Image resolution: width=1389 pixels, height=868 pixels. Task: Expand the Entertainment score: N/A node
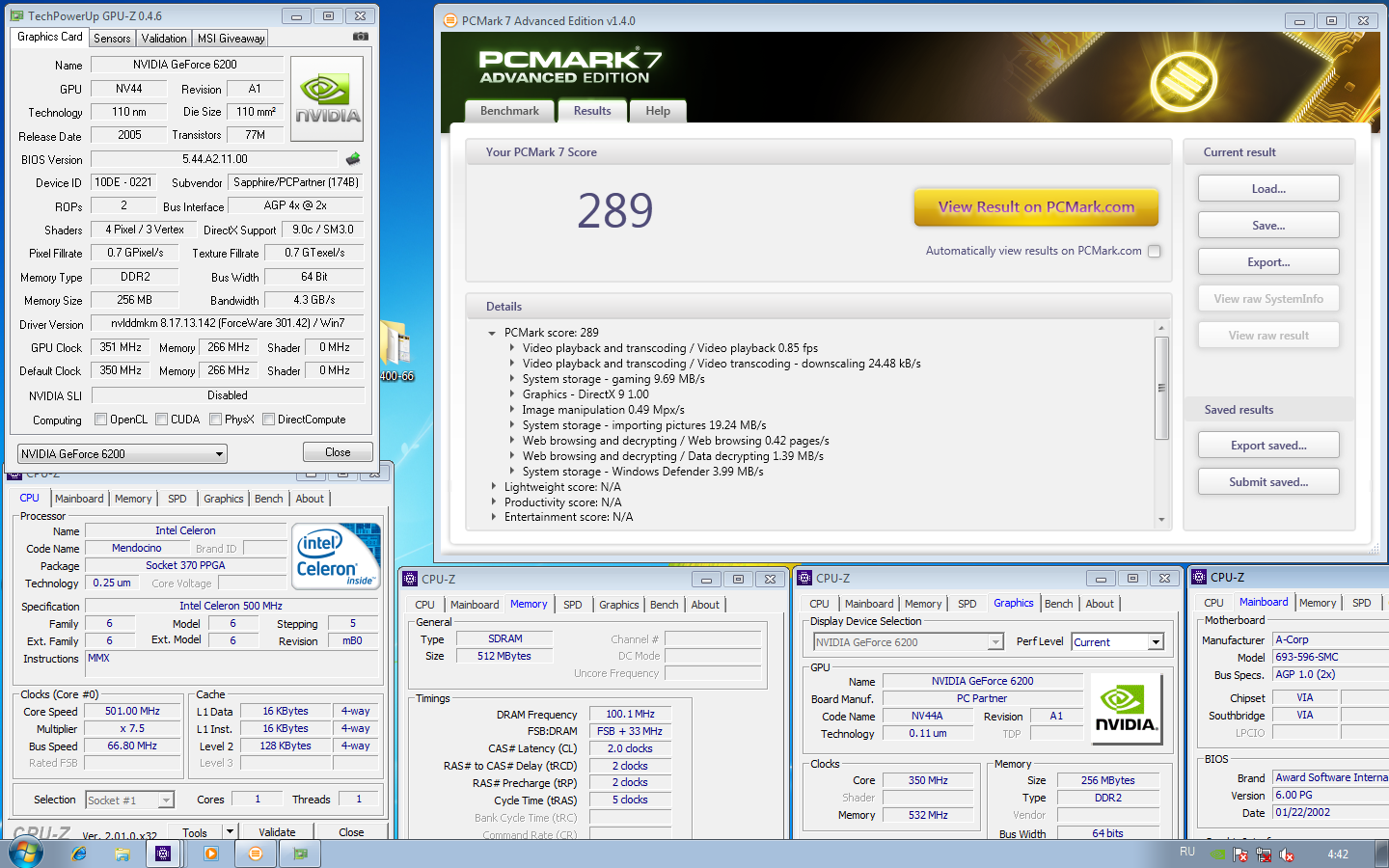(x=493, y=517)
